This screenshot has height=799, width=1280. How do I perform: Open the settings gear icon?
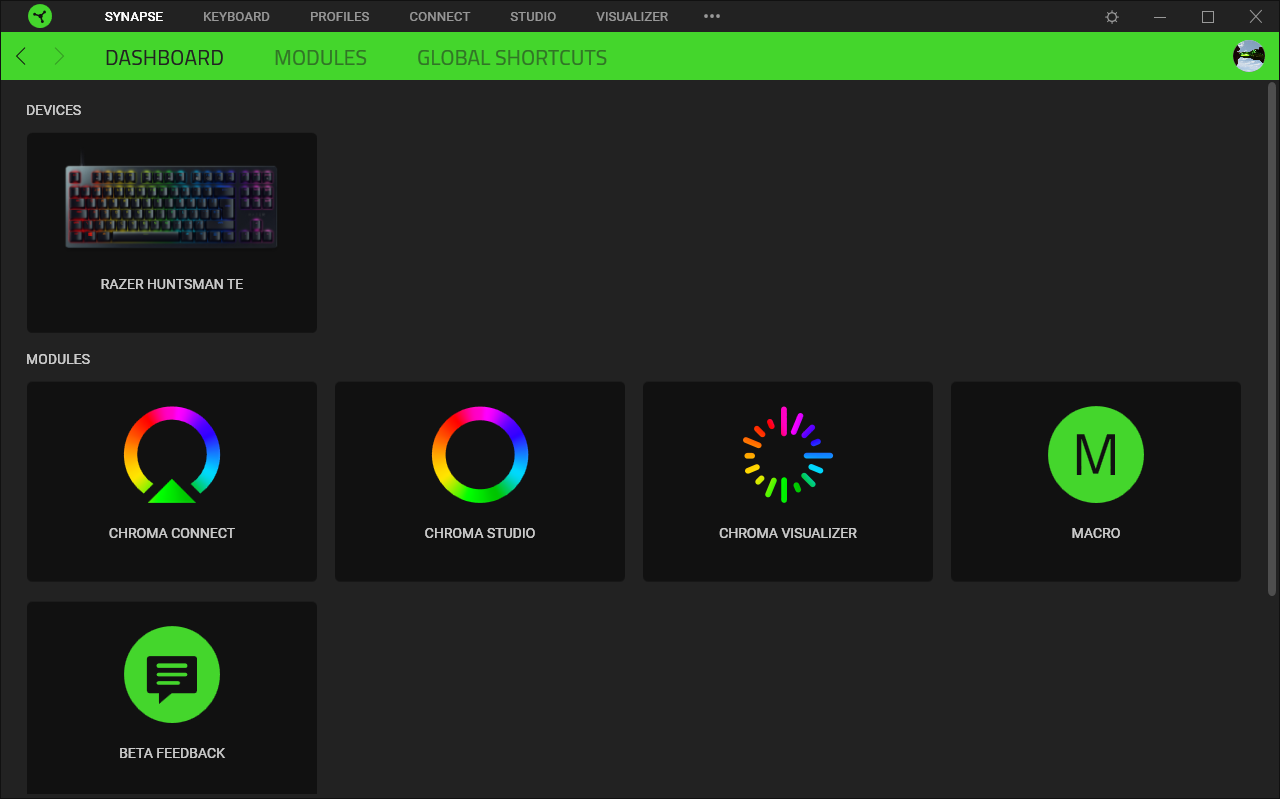point(1112,17)
